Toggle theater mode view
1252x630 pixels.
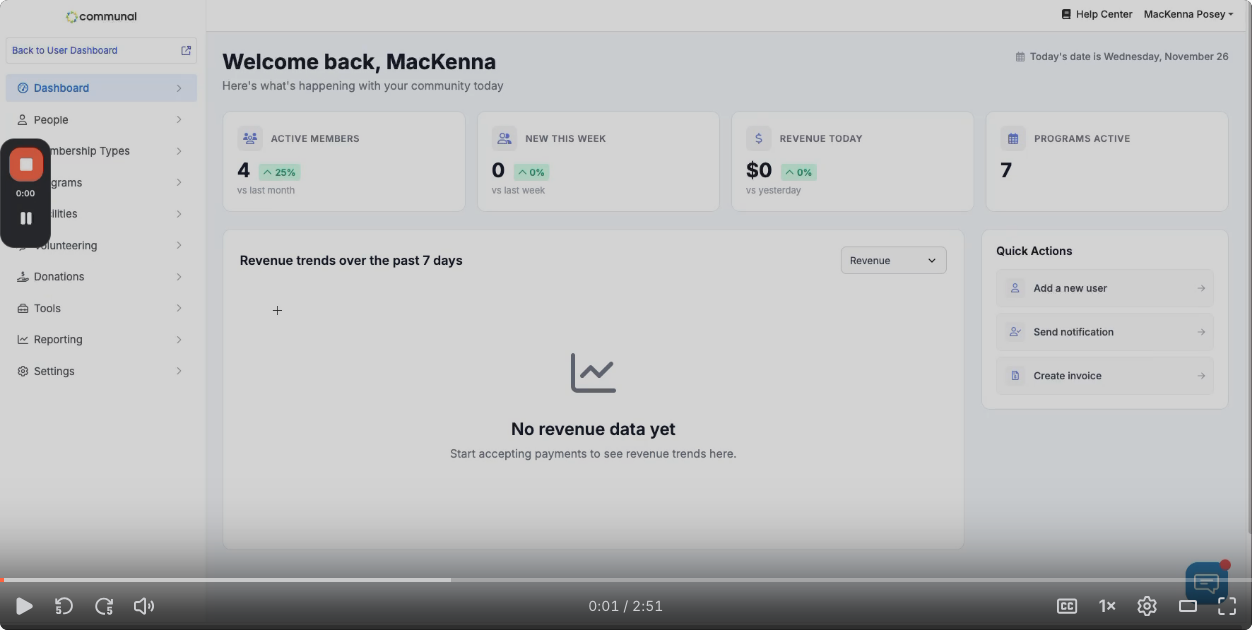pyautogui.click(x=1188, y=606)
